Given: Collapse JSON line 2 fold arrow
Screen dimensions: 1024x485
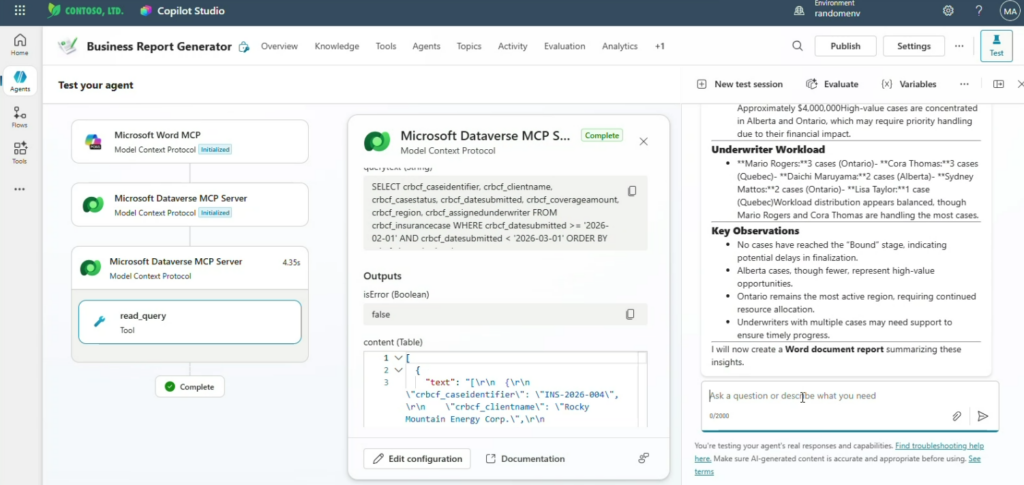Looking at the screenshot, I should (x=398, y=370).
